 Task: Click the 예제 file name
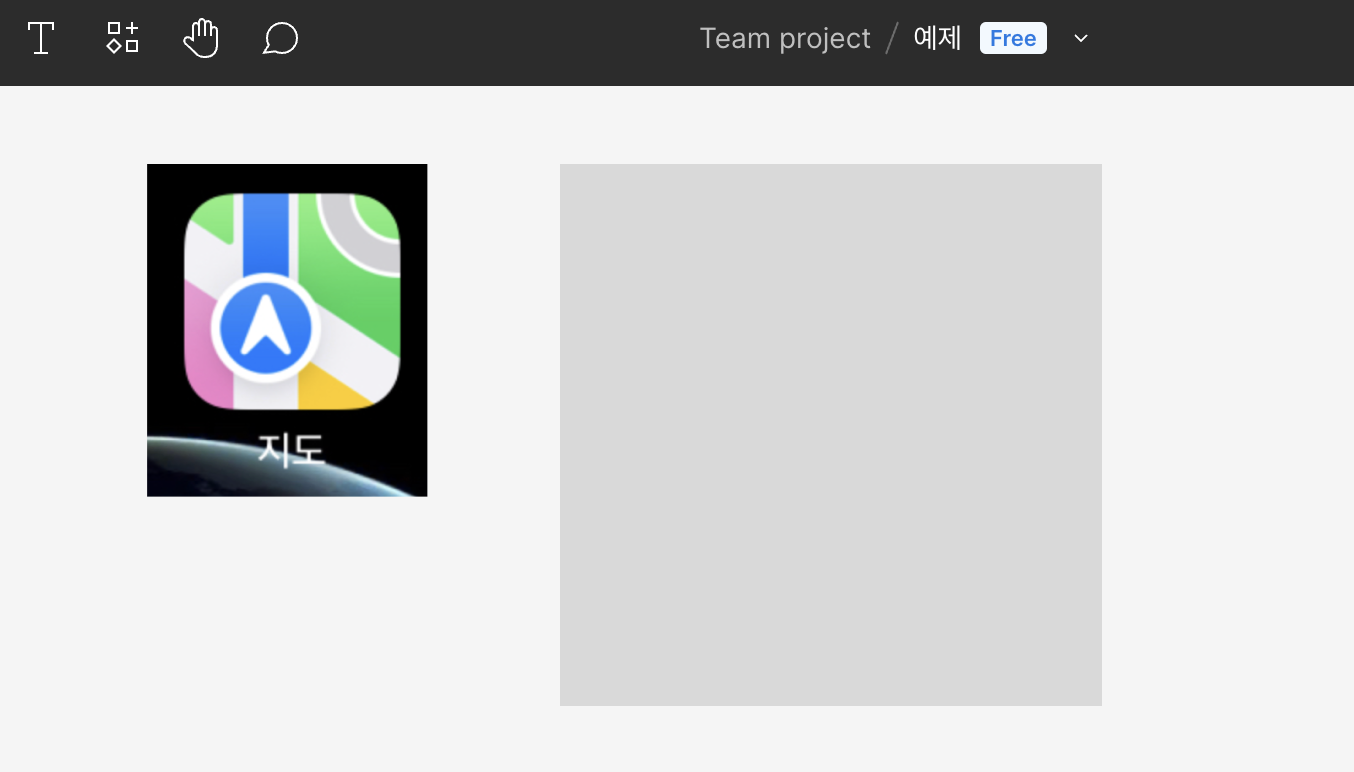[937, 38]
